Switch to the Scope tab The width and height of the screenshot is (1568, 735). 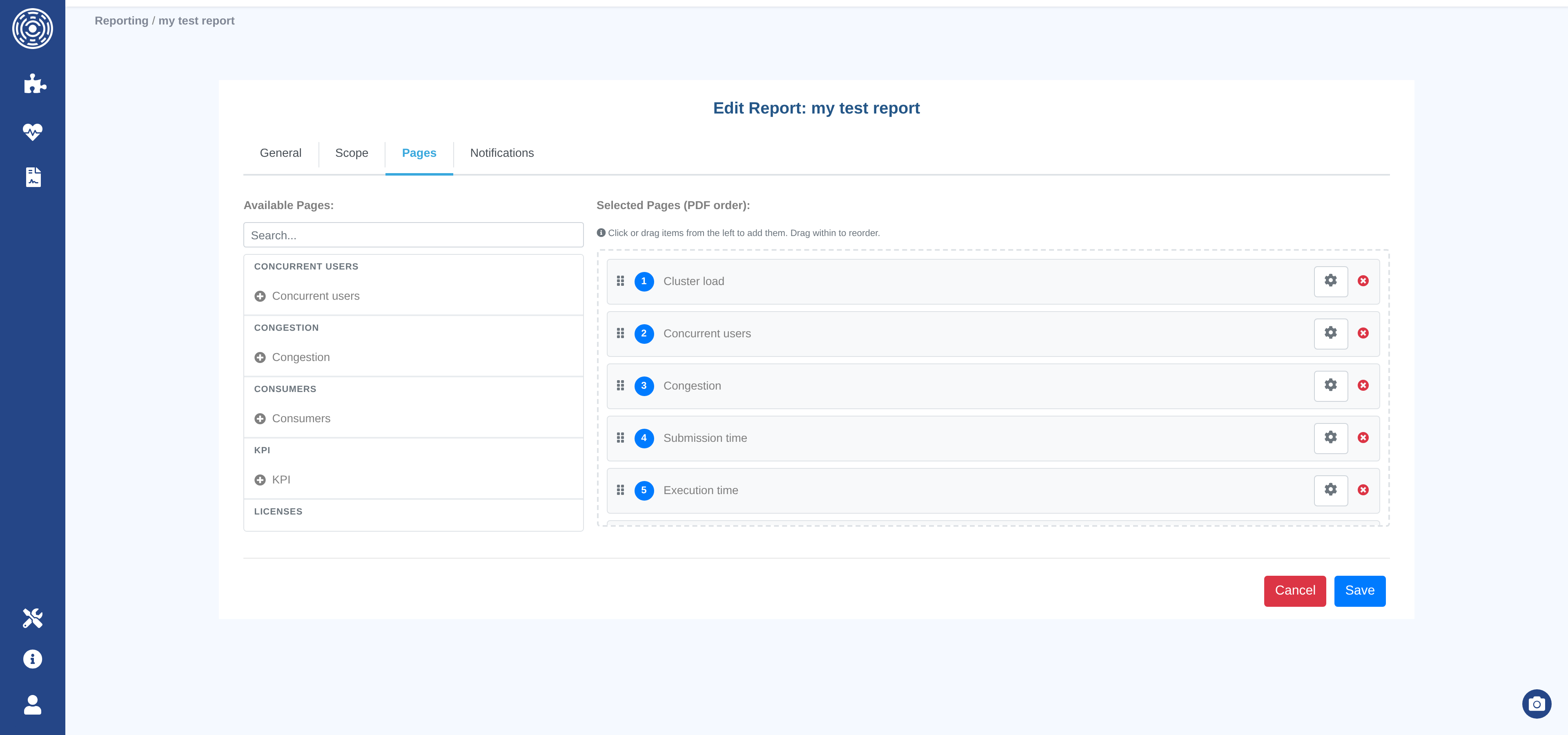(351, 153)
